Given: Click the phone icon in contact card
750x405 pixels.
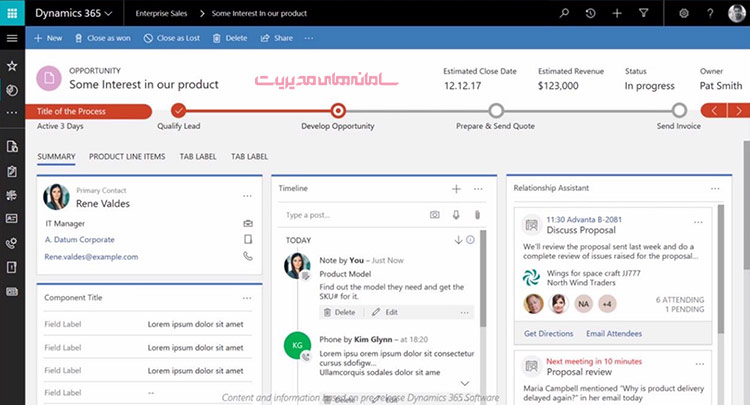Looking at the screenshot, I should pyautogui.click(x=248, y=256).
